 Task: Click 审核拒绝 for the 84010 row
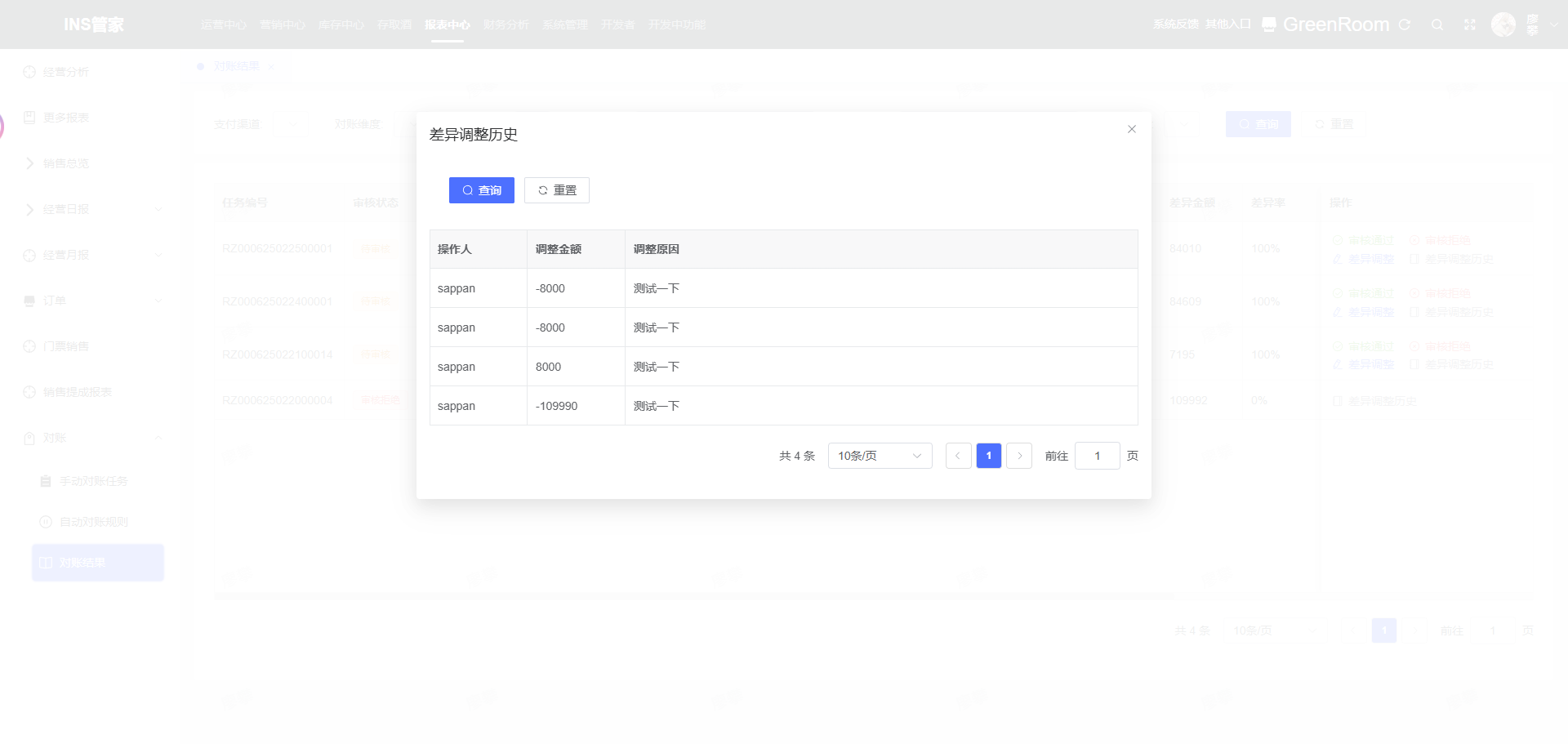1441,240
